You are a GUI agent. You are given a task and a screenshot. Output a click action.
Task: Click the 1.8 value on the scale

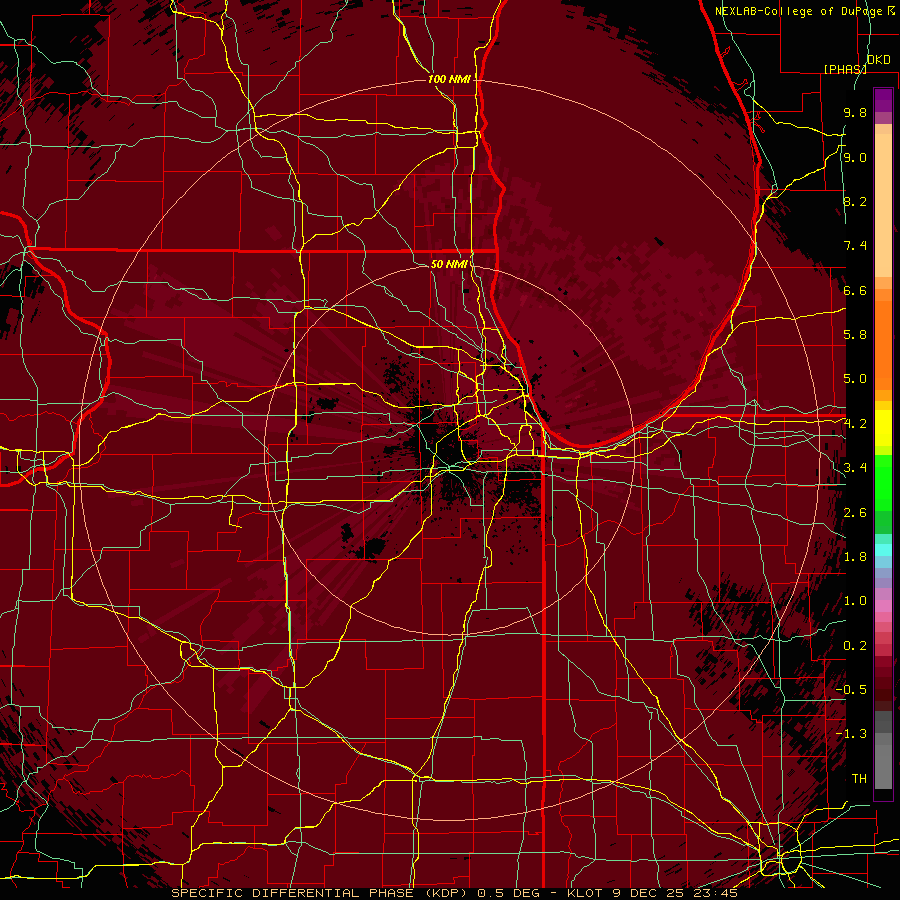855,557
